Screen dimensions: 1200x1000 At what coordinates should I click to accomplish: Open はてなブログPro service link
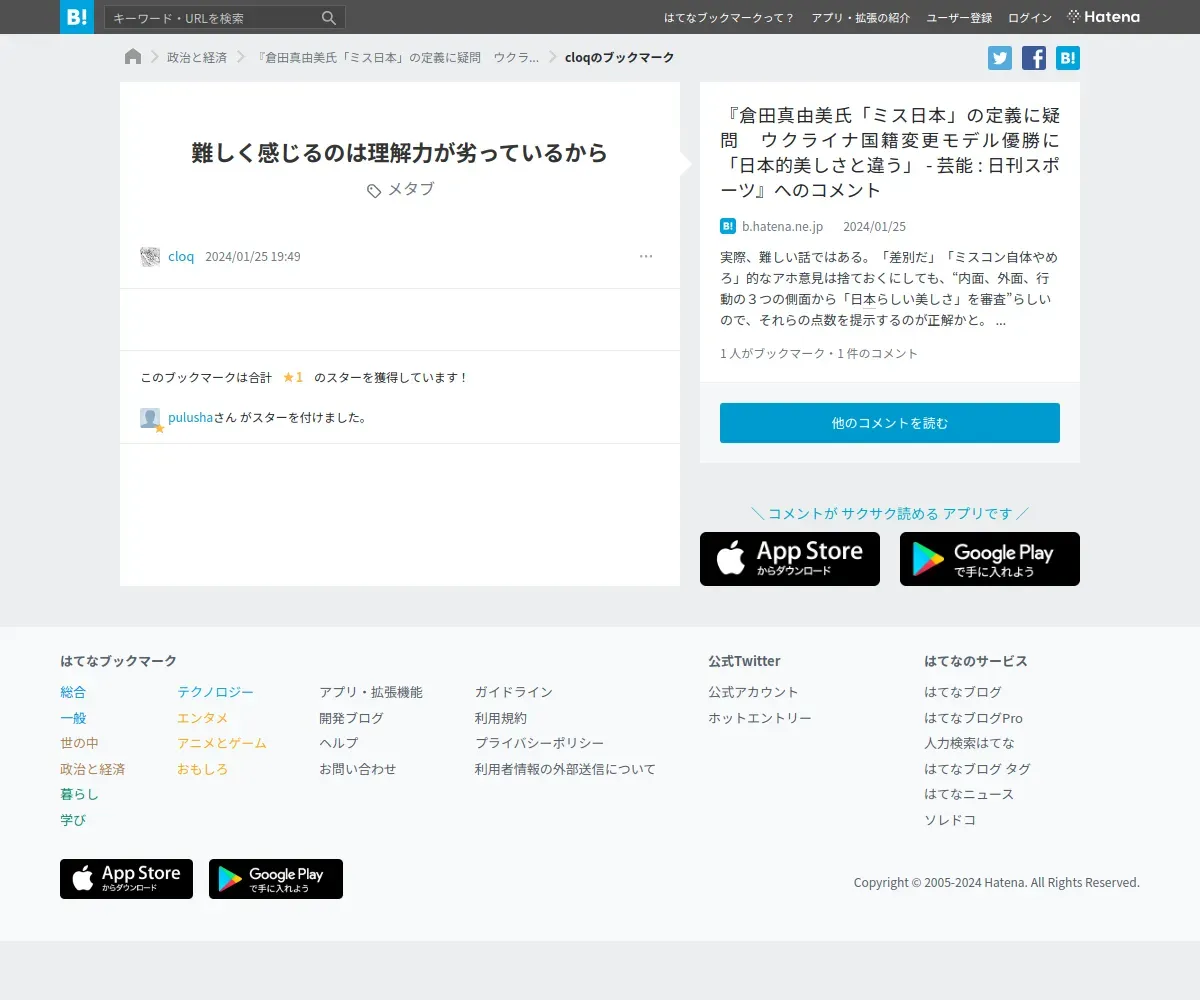[973, 718]
